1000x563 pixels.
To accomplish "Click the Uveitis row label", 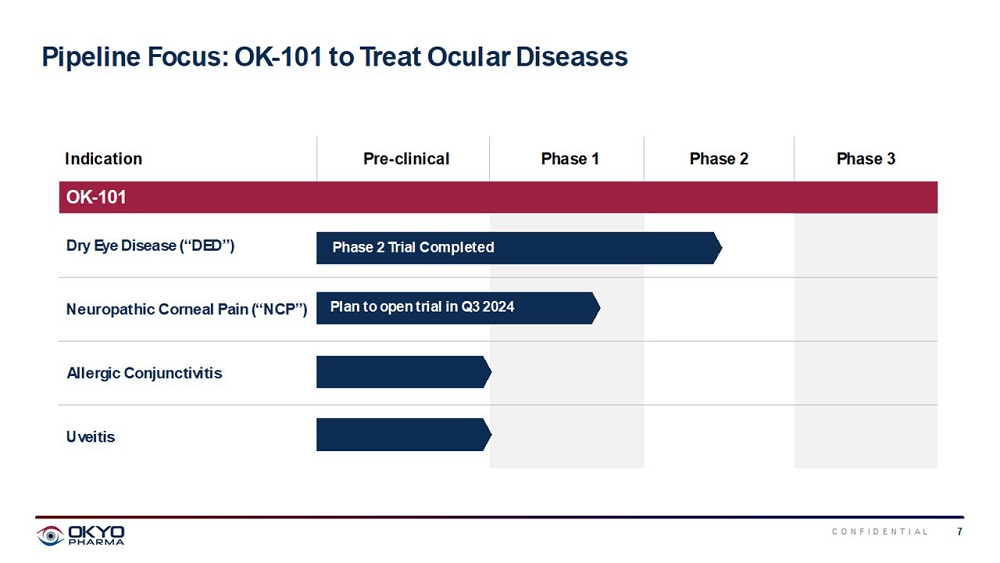I will [90, 436].
